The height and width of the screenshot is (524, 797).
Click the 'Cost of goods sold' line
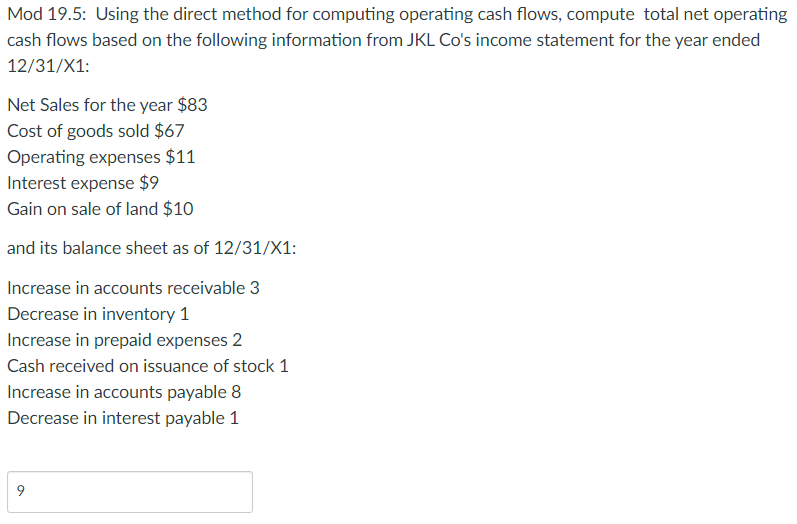96,131
